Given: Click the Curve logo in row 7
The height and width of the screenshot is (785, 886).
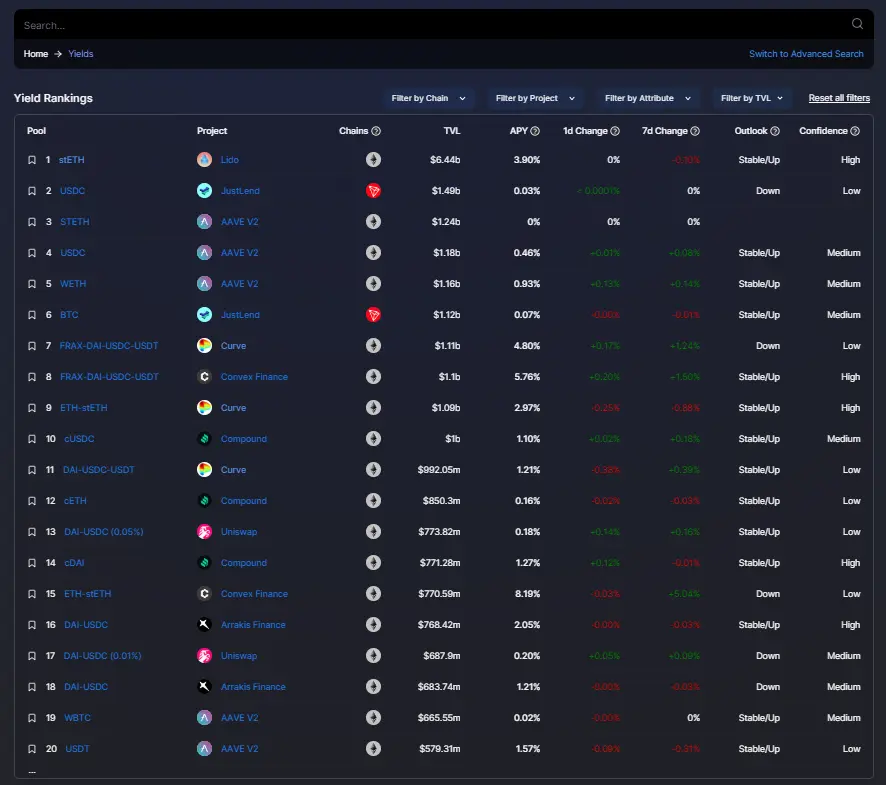Looking at the screenshot, I should 205,346.
